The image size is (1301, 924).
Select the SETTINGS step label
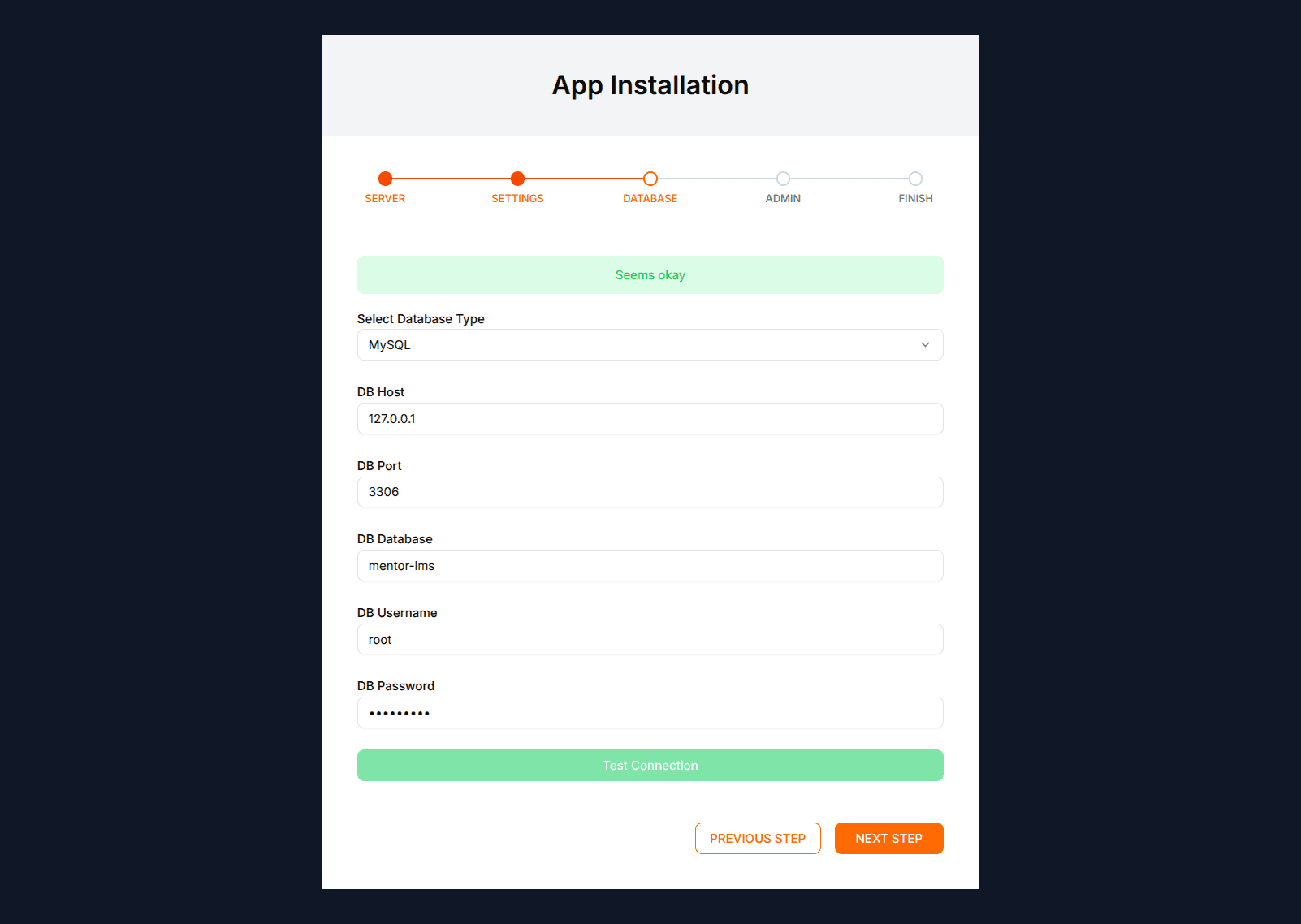(517, 199)
